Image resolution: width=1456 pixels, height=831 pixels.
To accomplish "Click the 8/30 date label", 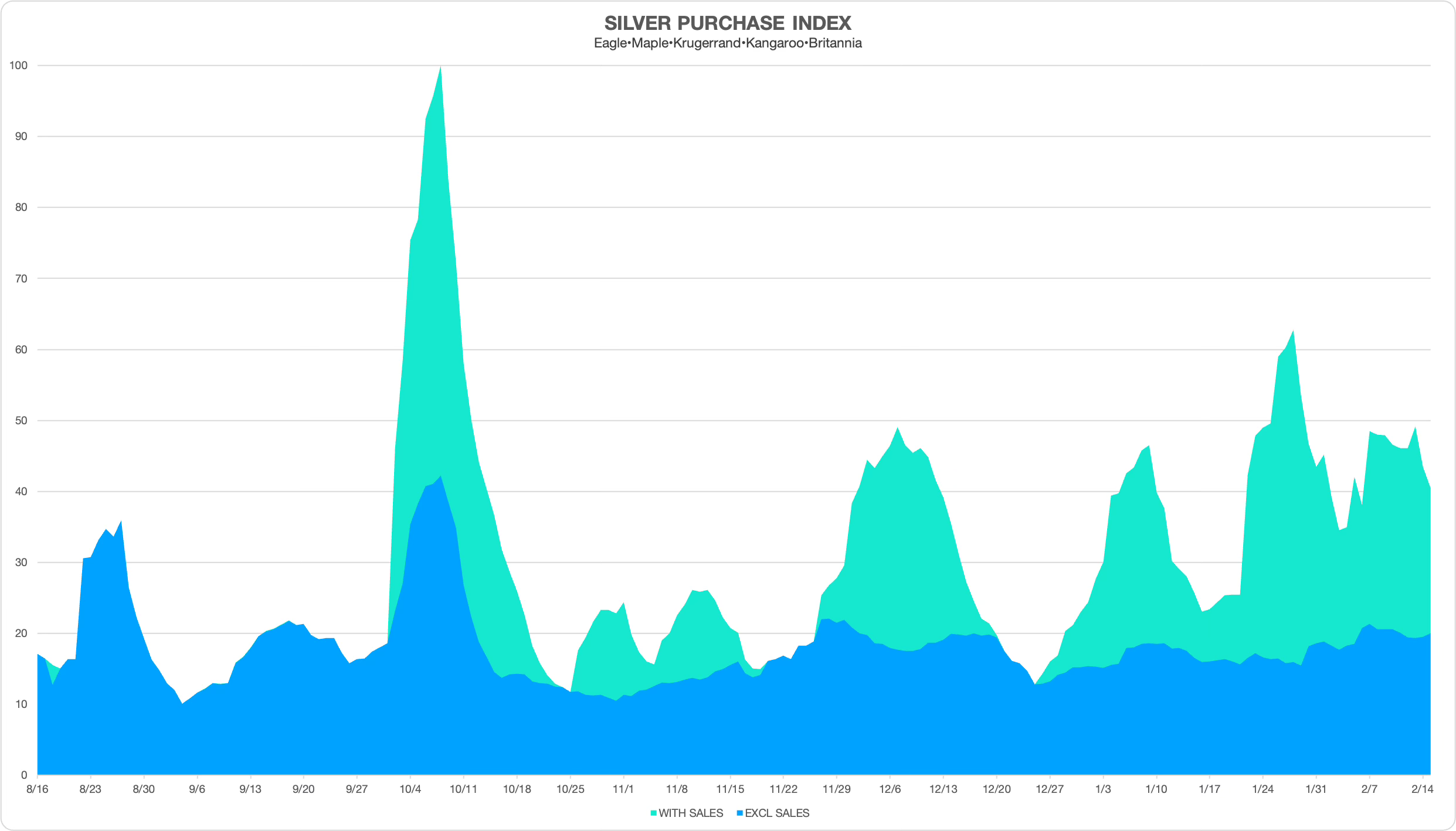I will [144, 789].
